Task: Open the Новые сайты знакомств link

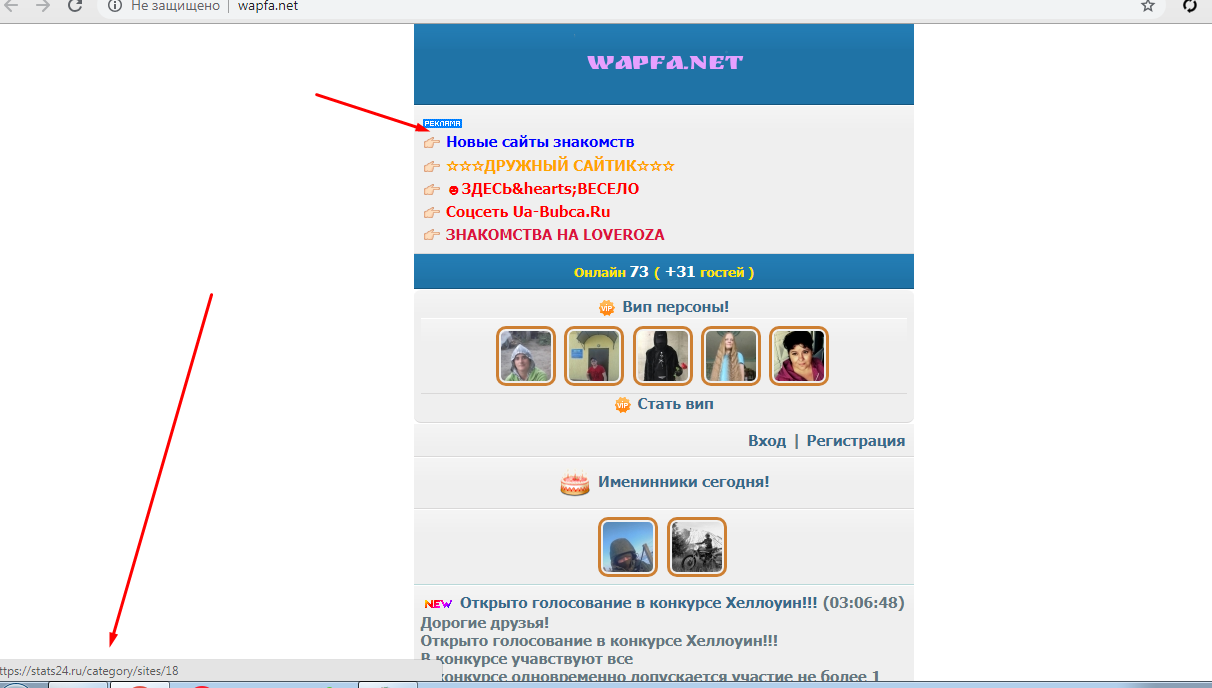Action: pyautogui.click(x=540, y=142)
